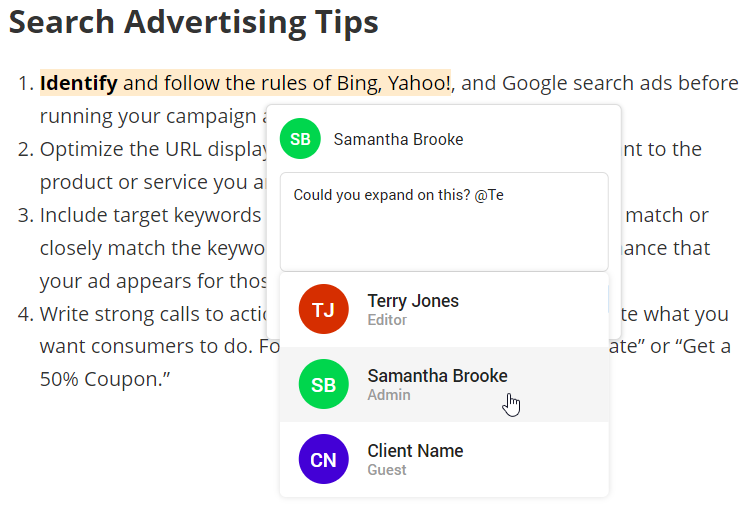The width and height of the screenshot is (752, 512).
Task: Click the Guest role label under Client Name
Action: click(x=387, y=470)
